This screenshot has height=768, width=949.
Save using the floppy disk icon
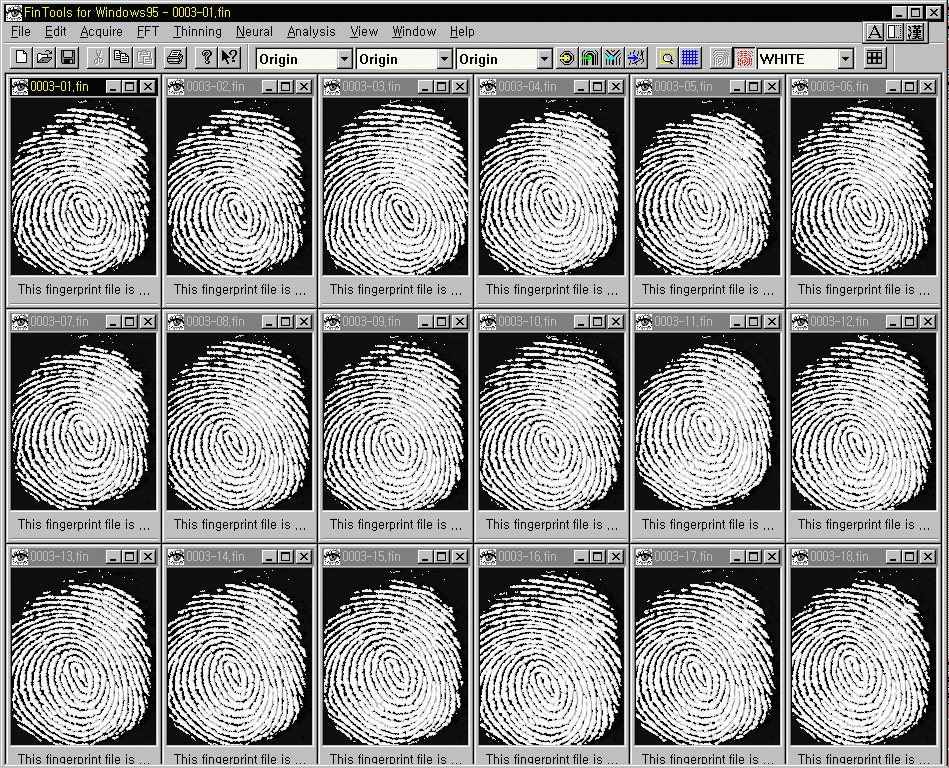tap(68, 58)
